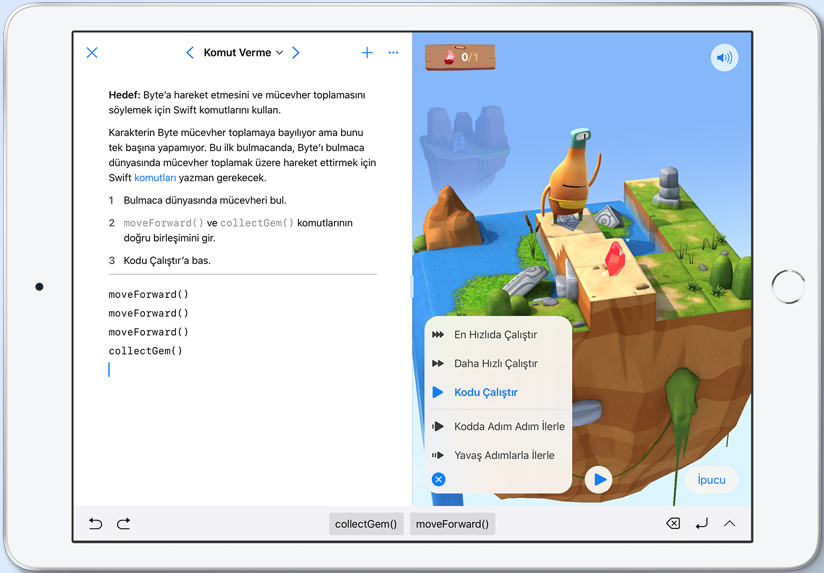Go to the previous page arrow
Viewport: 824px width, 573px height.
190,53
